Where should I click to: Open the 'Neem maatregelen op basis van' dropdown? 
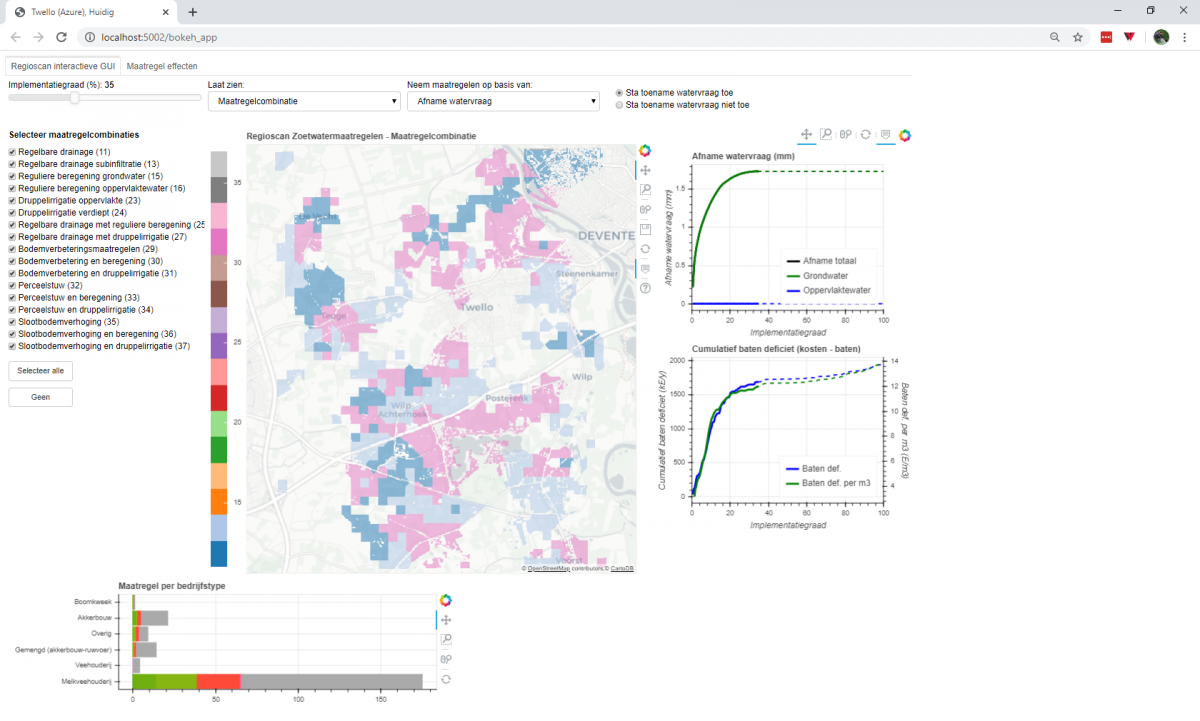[503, 101]
